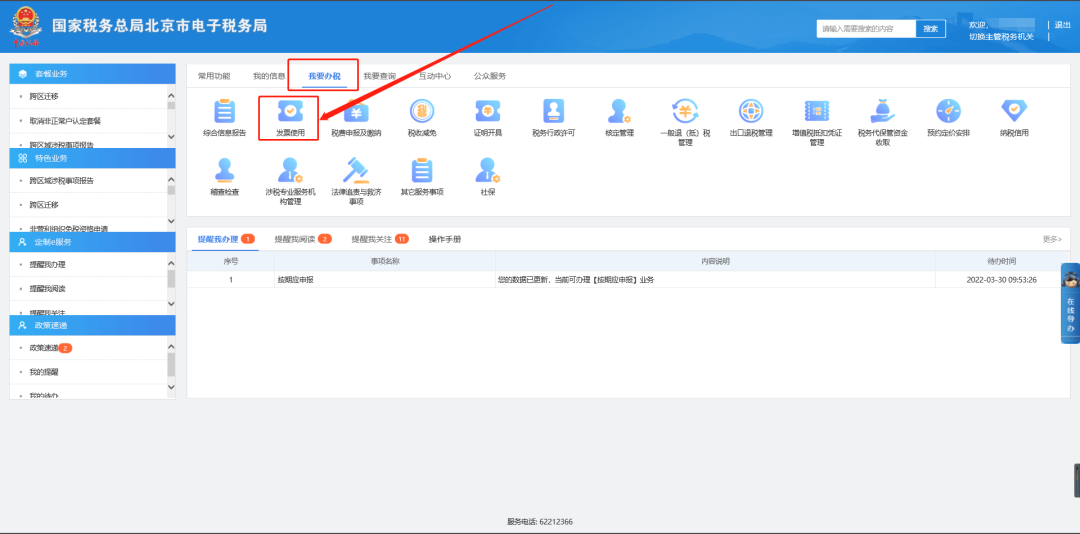Click the 在线导办 assistant widget

point(1070,303)
